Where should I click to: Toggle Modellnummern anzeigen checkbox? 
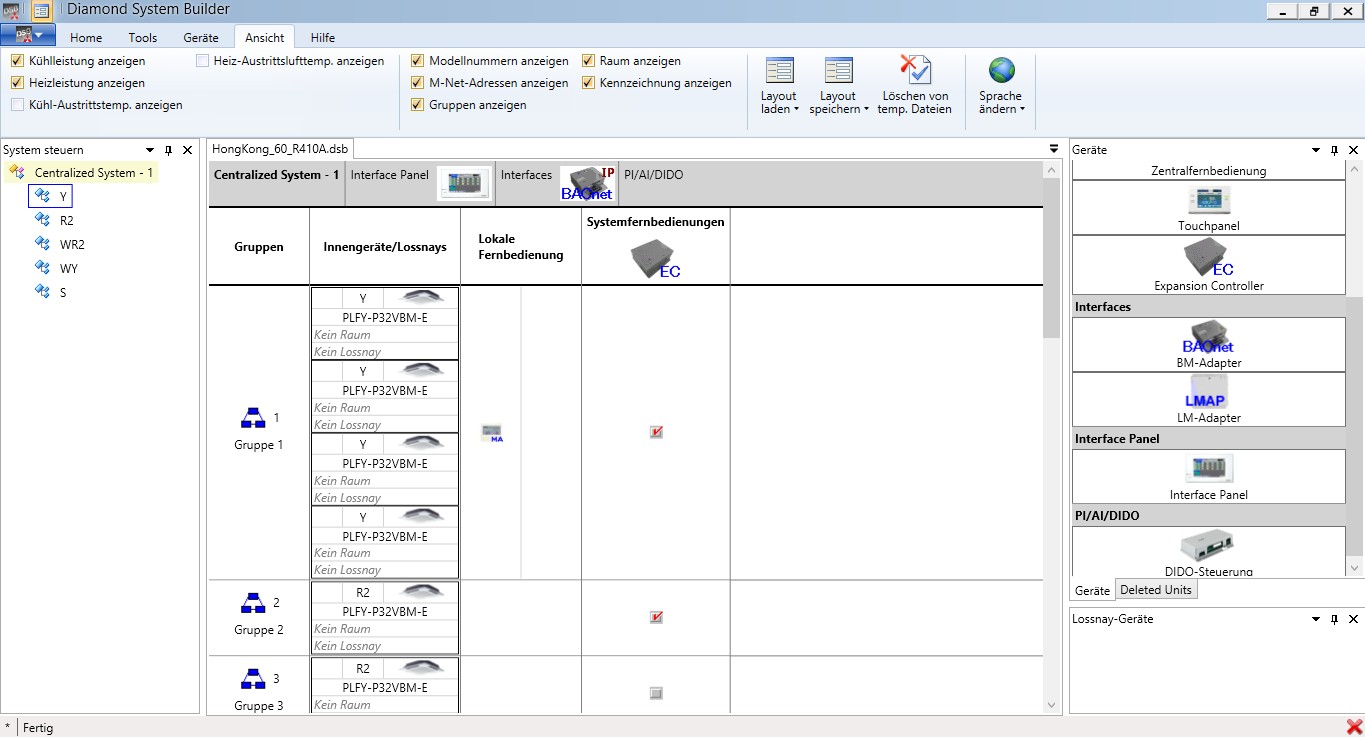(417, 61)
